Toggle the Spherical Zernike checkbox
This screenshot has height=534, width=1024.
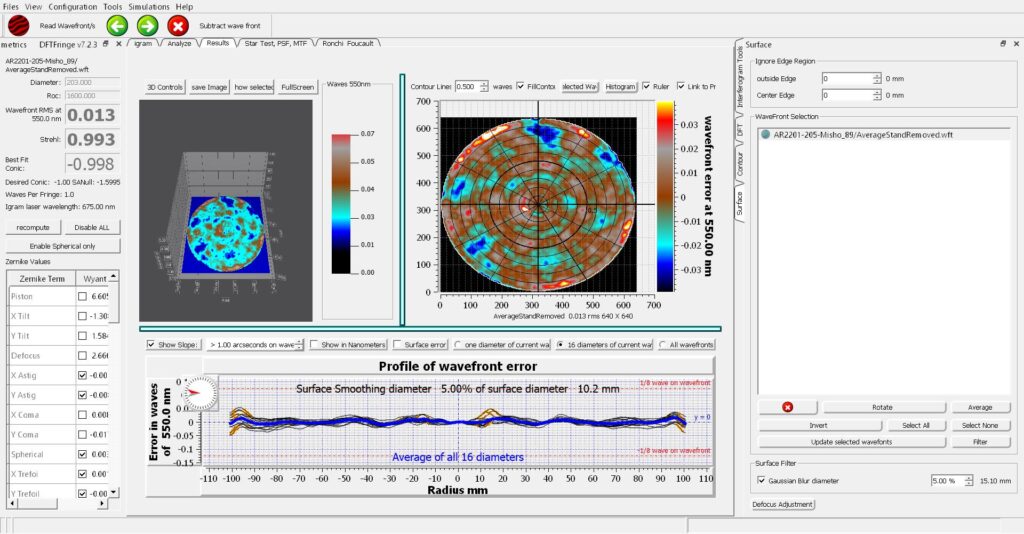click(82, 454)
